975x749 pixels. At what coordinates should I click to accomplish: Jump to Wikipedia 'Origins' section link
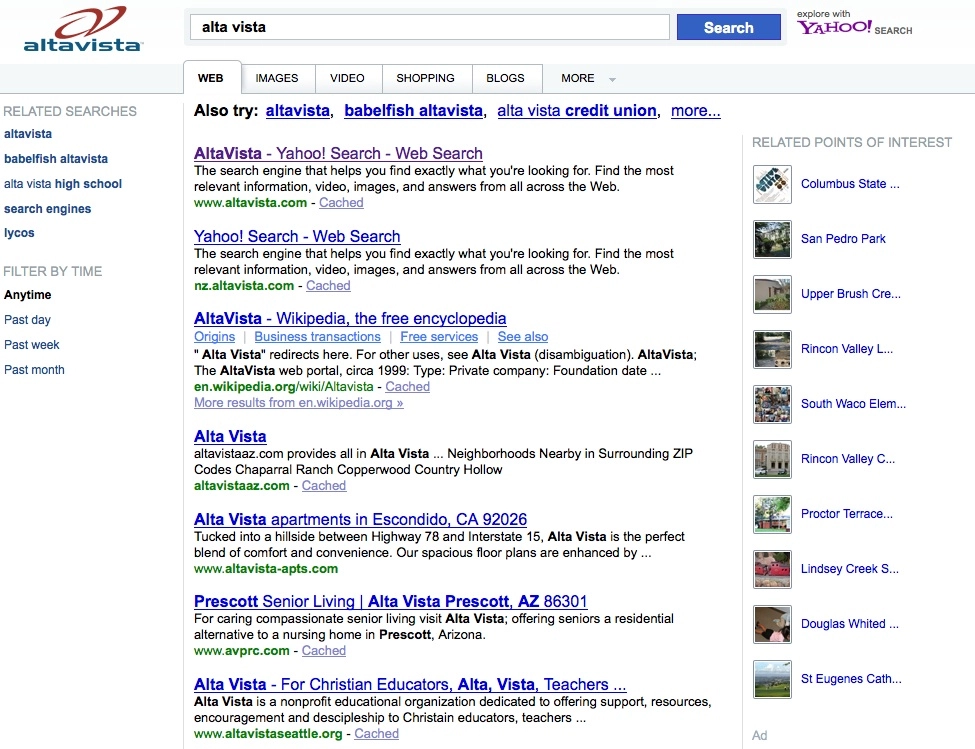[x=215, y=336]
